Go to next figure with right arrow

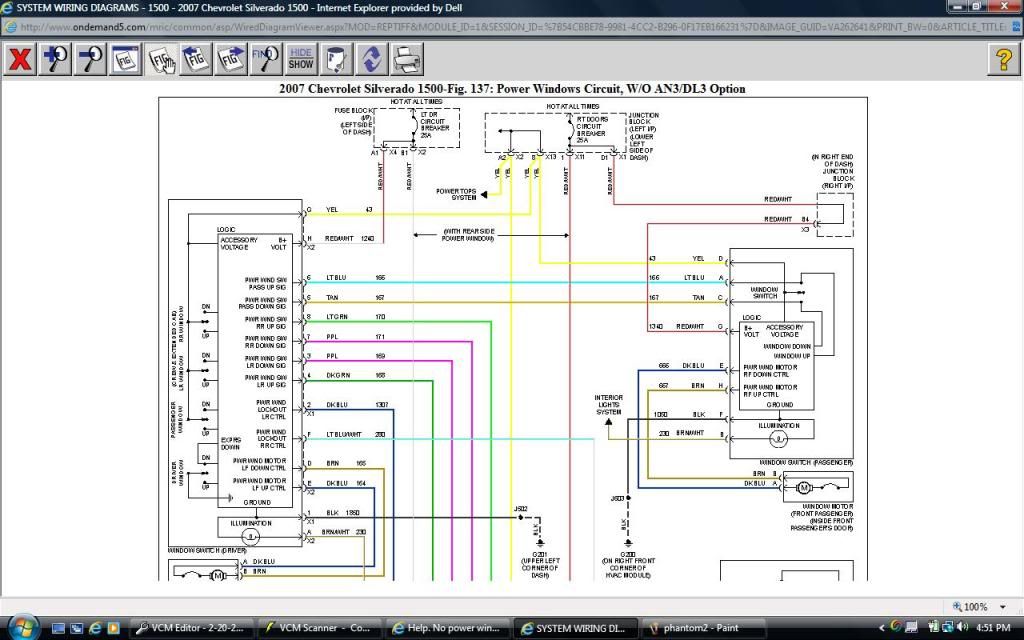coord(231,59)
